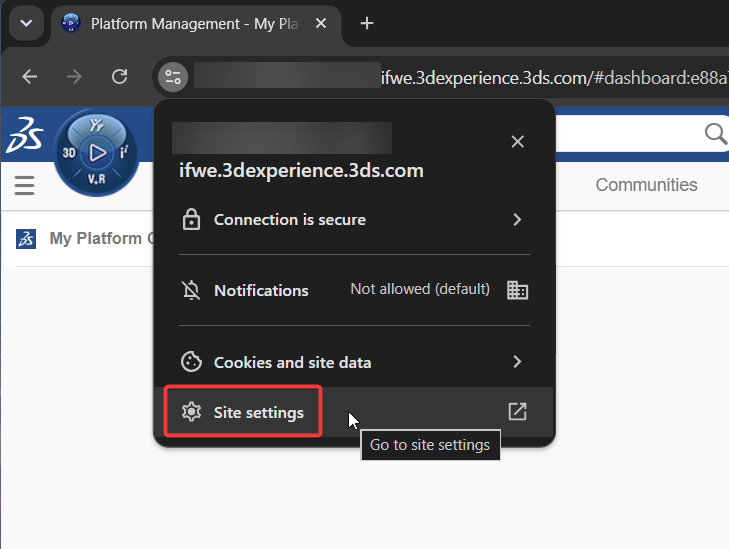The height and width of the screenshot is (549, 729).
Task: Click the URL in the address bar
Action: [x=553, y=78]
